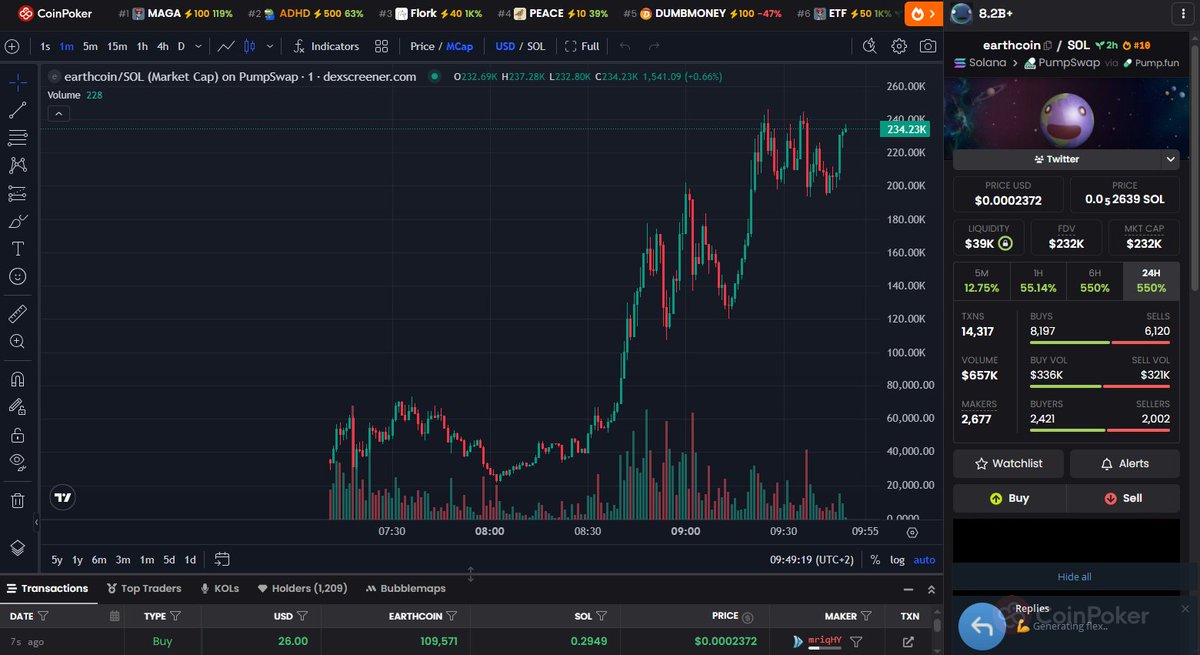Select the patterns drawing tool

pyautogui.click(x=17, y=165)
